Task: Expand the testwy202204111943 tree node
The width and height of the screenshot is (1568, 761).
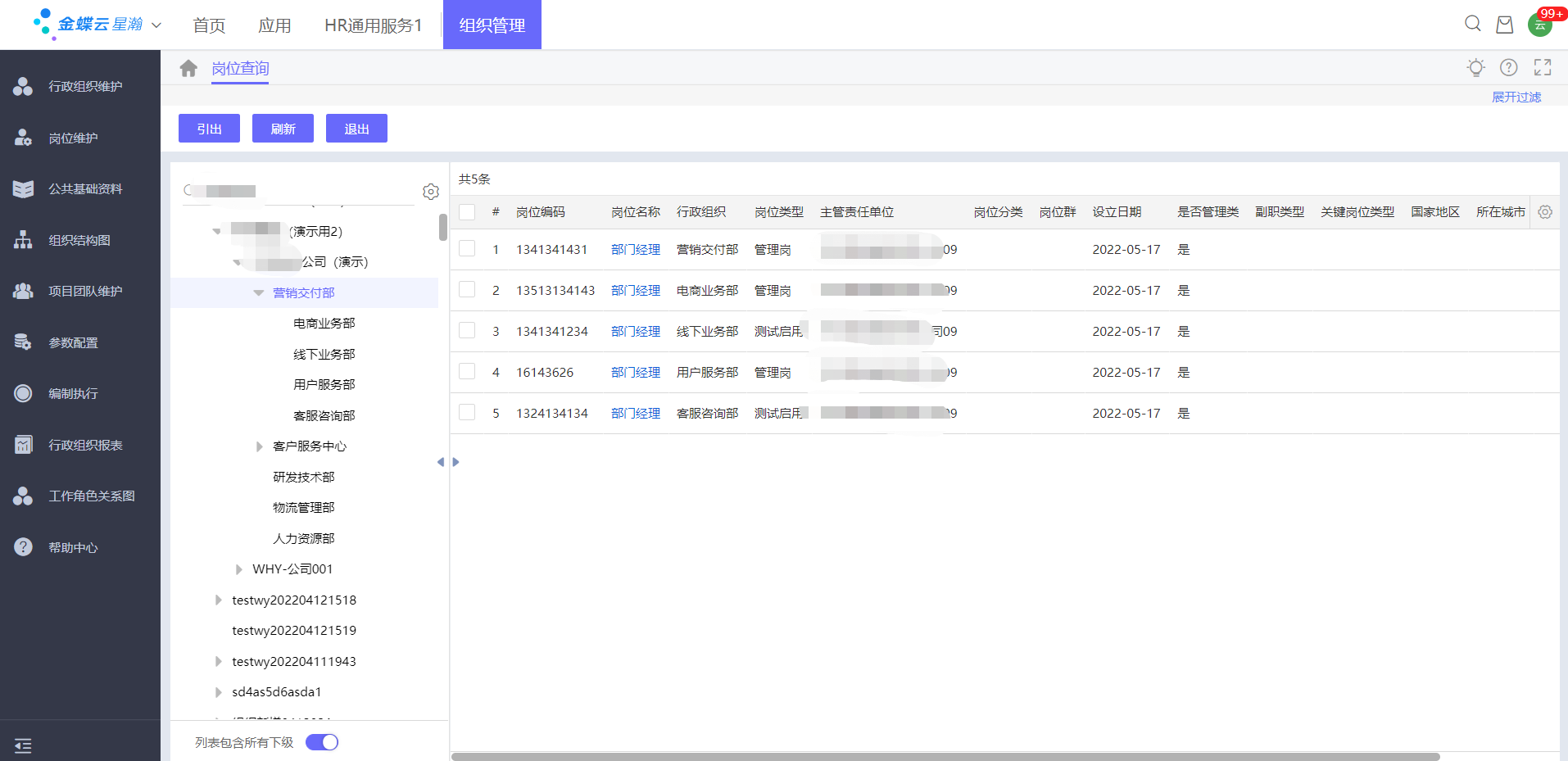Action: pos(218,661)
